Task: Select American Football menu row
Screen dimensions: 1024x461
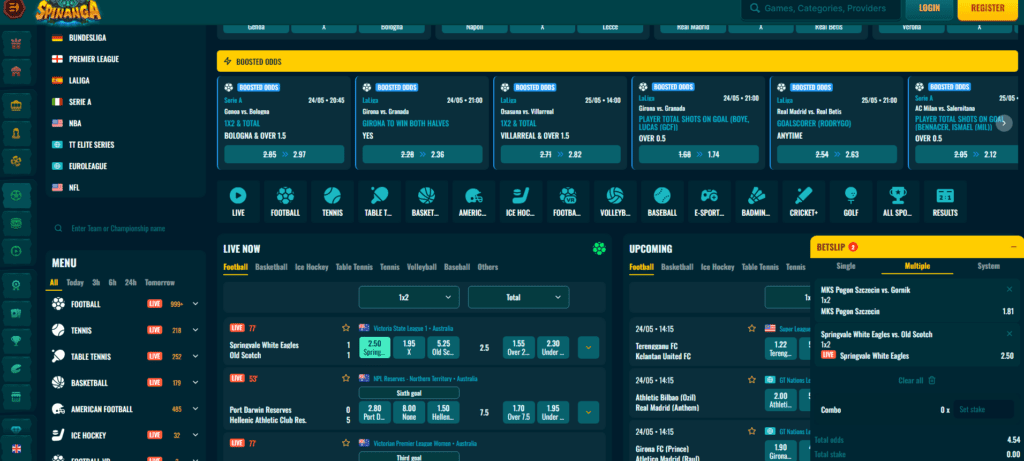Action: tap(125, 409)
